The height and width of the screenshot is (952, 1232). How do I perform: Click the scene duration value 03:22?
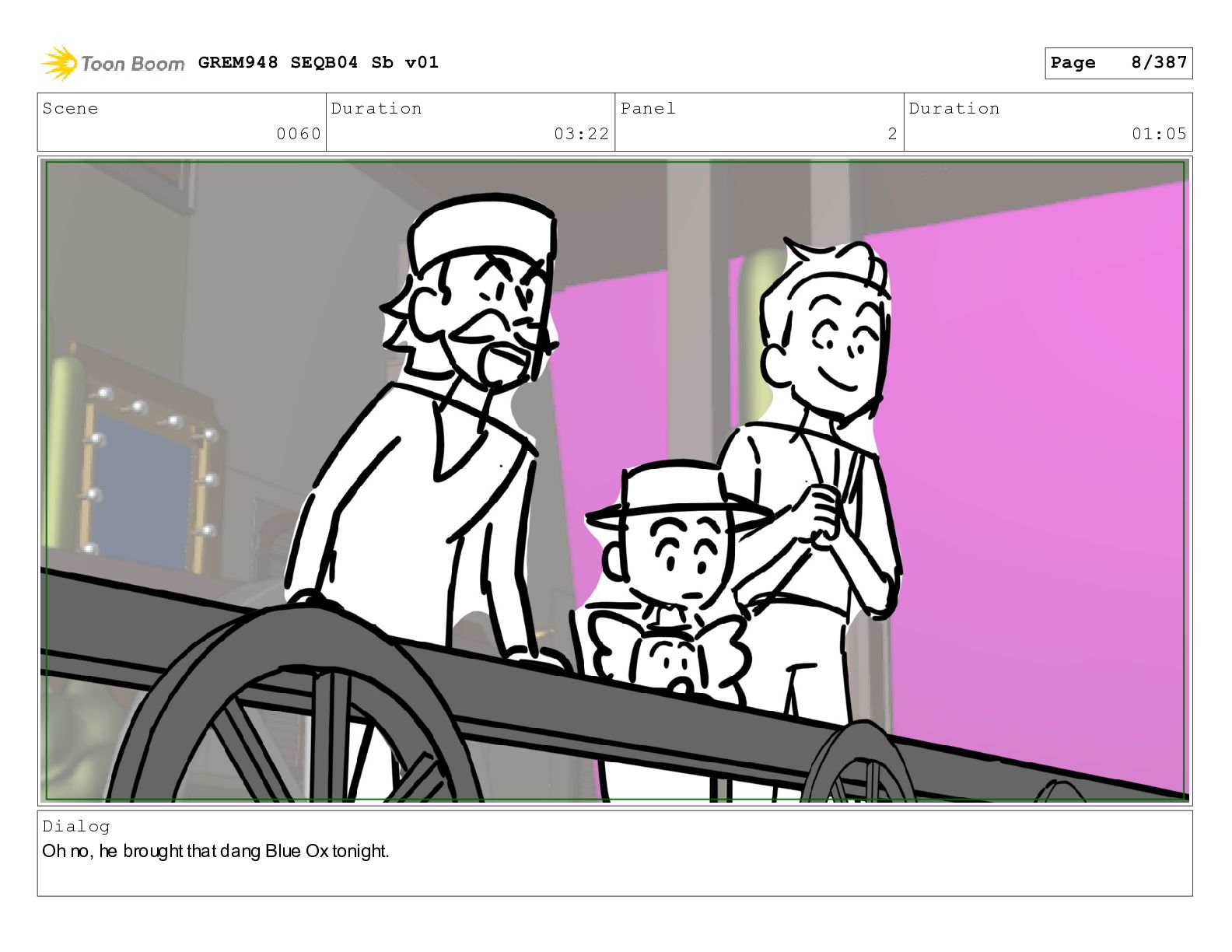point(581,134)
